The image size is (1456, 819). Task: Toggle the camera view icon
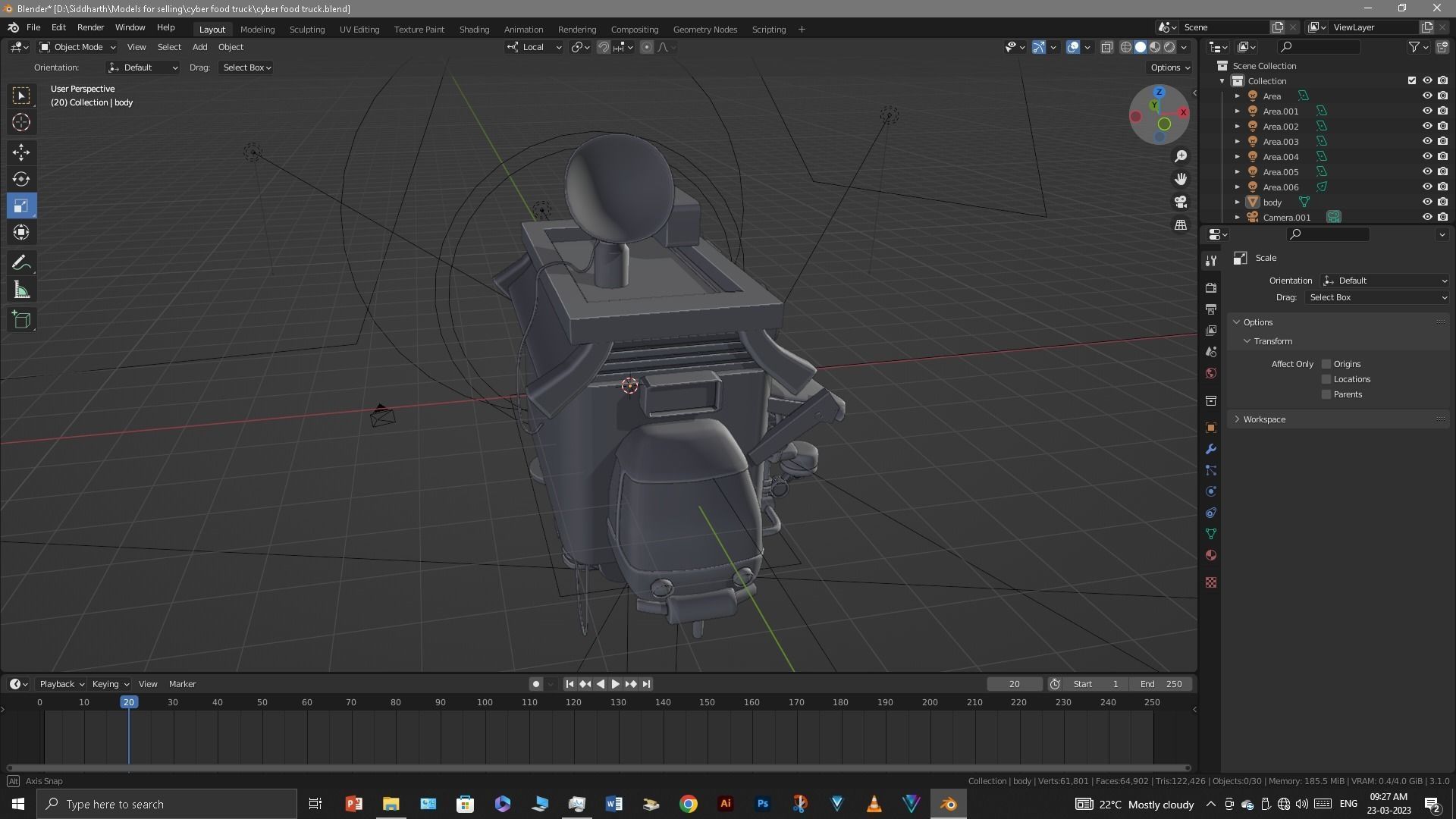tap(1181, 202)
